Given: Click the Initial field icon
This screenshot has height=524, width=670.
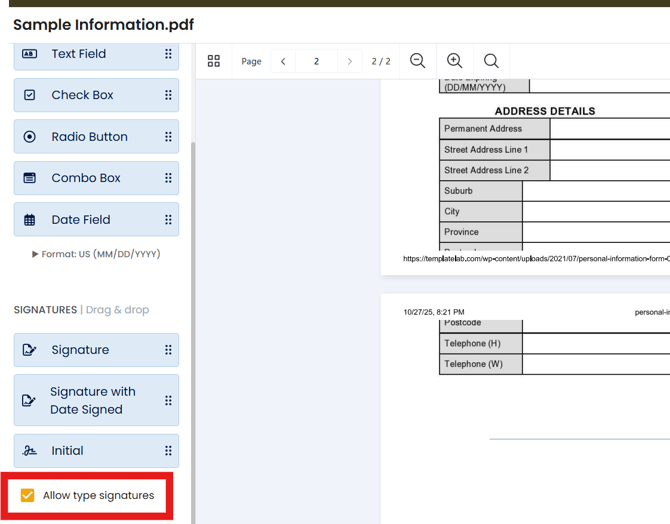Looking at the screenshot, I should (30, 451).
